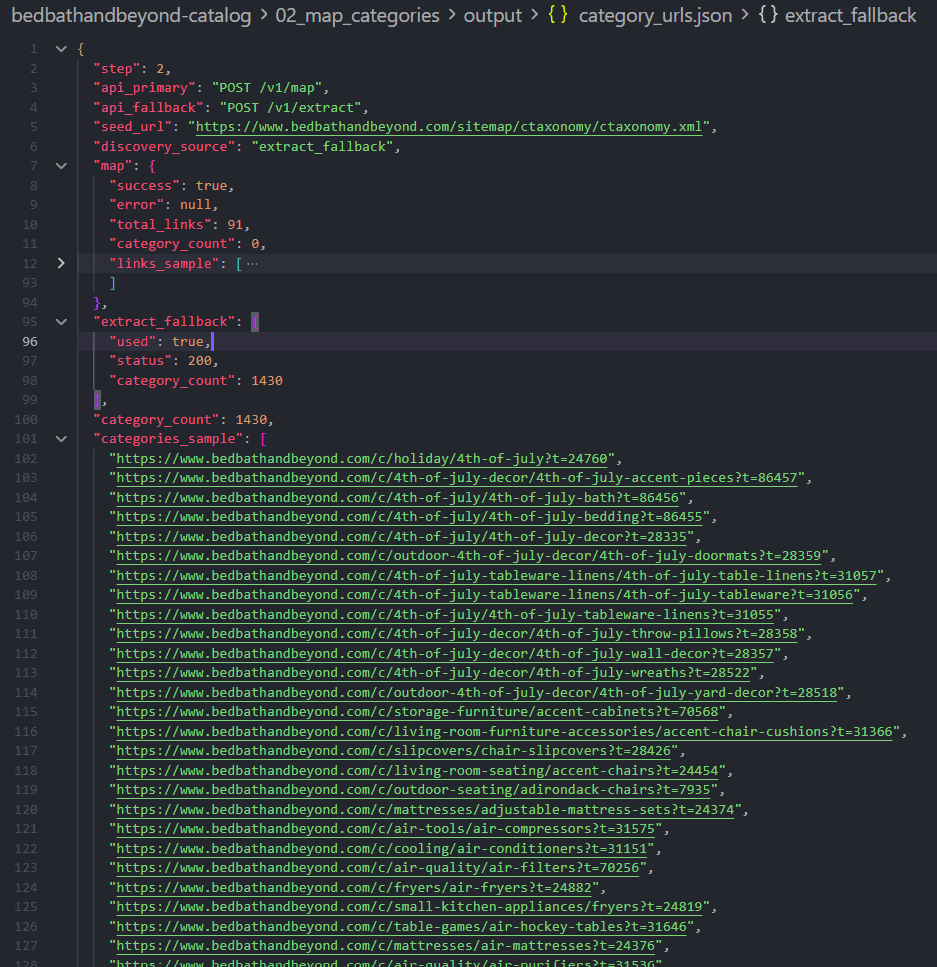Viewport: 937px width, 967px height.
Task: Open the 4th-of-july-doormats link
Action: [x=469, y=556]
